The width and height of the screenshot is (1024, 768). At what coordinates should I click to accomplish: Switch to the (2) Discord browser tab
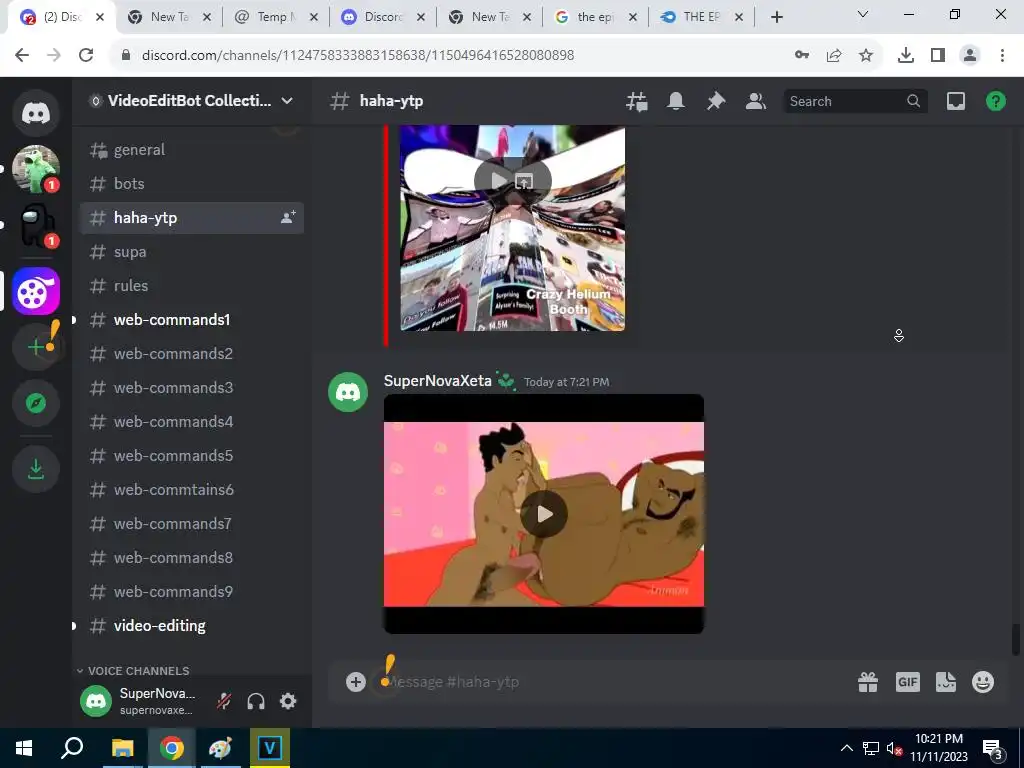point(62,17)
